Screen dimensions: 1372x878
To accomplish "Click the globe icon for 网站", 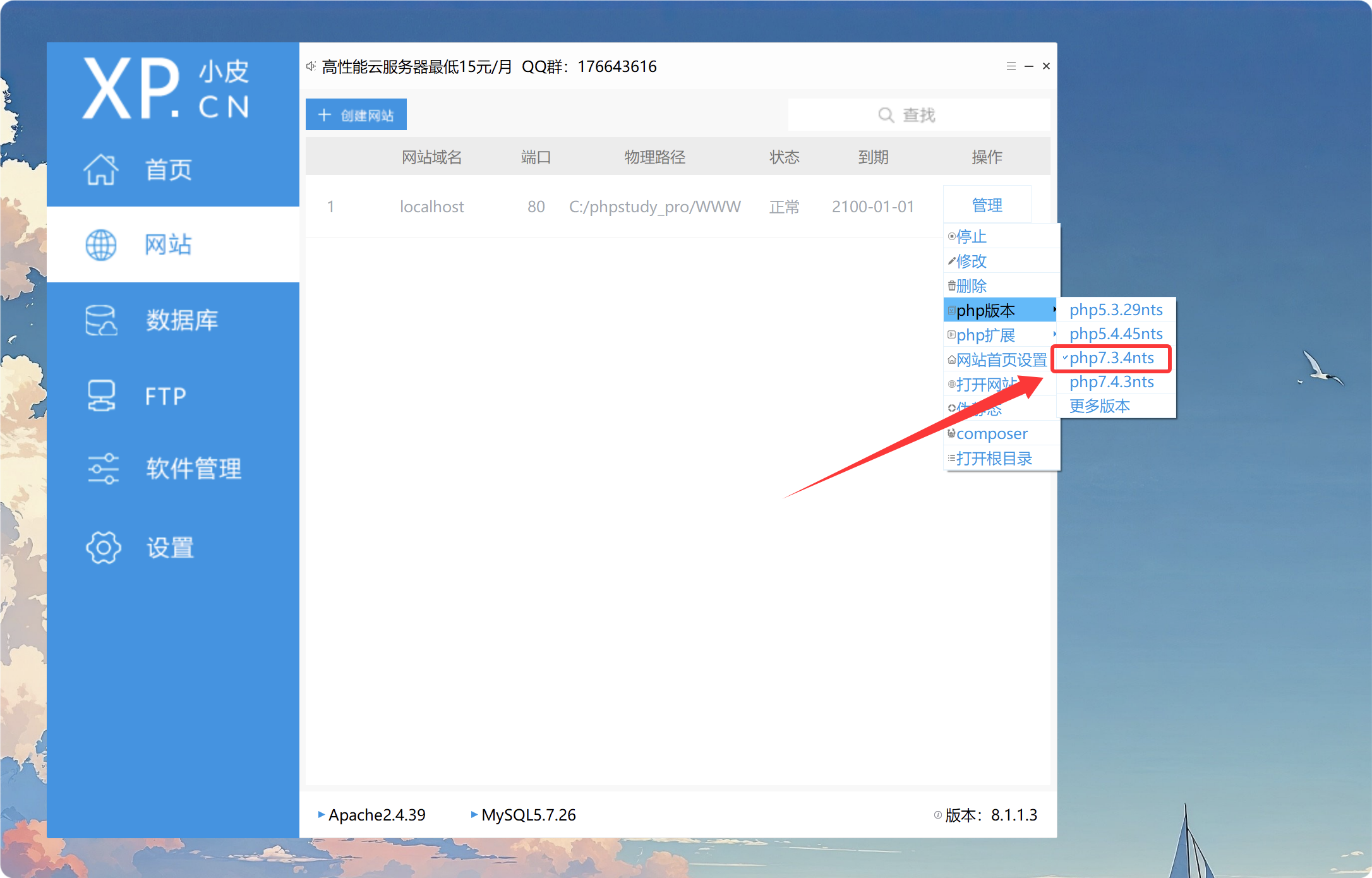I will pos(101,245).
